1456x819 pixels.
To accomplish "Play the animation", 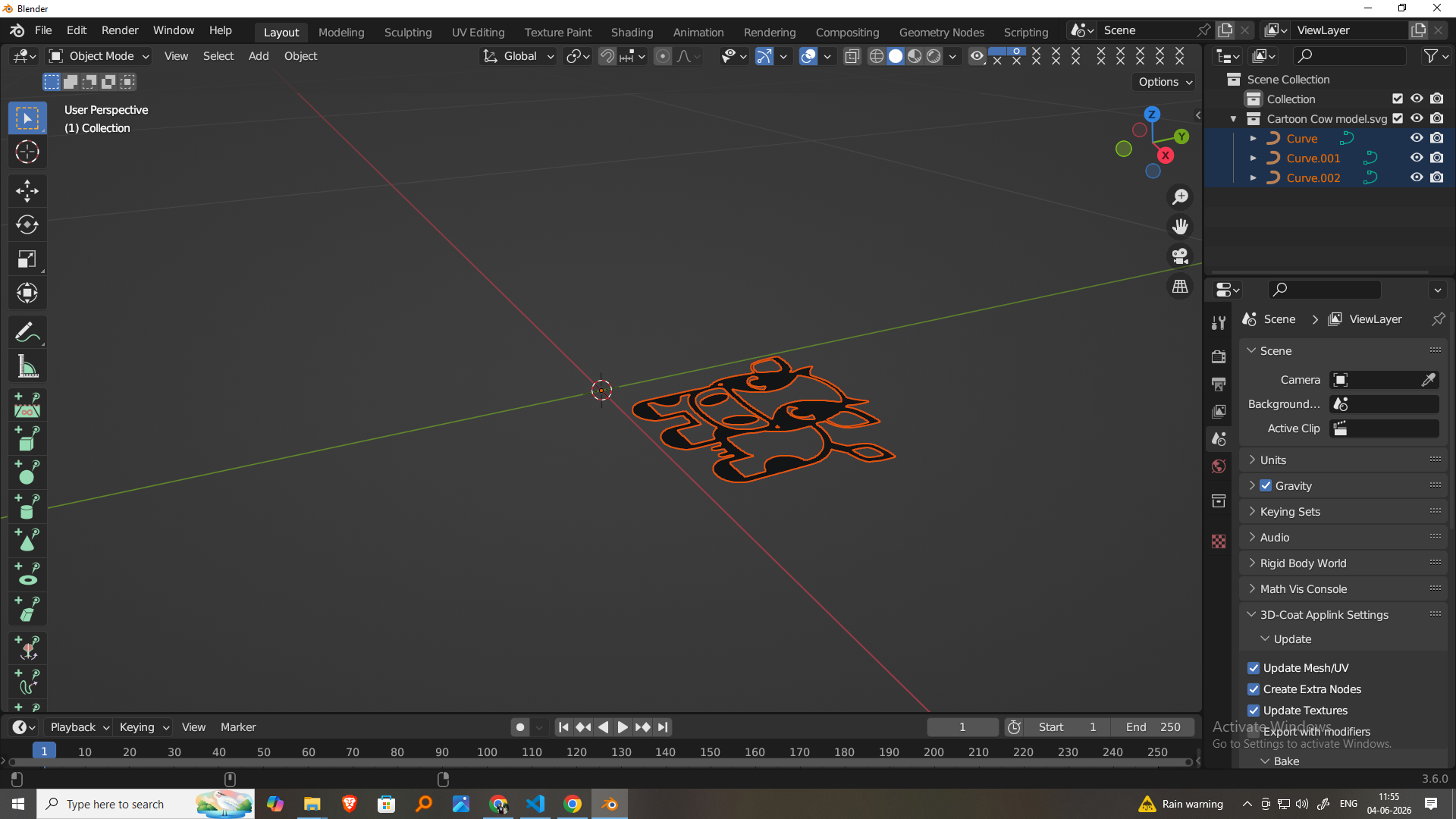I will (x=623, y=727).
